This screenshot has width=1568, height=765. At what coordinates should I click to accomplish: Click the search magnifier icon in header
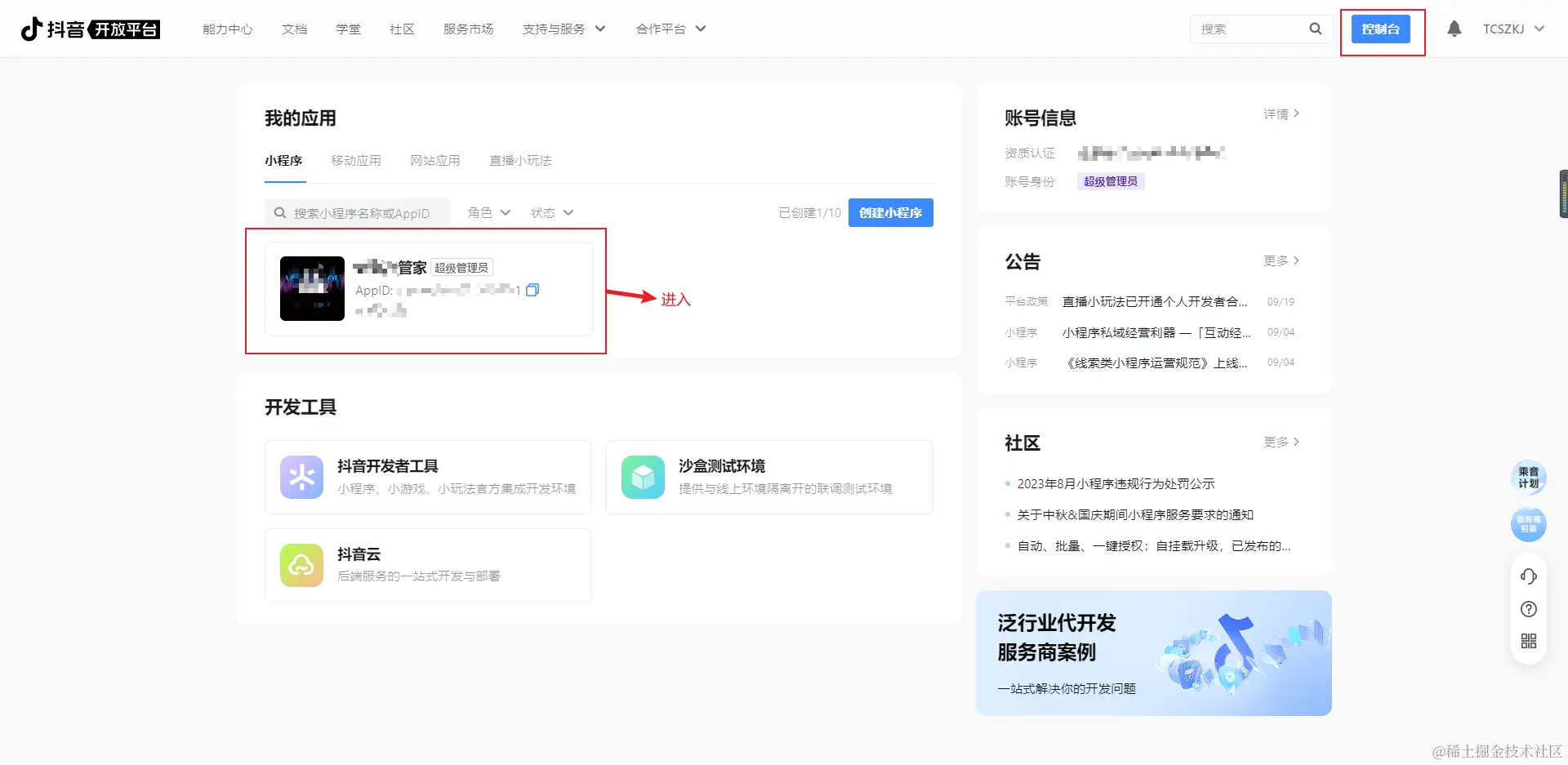pos(1315,29)
